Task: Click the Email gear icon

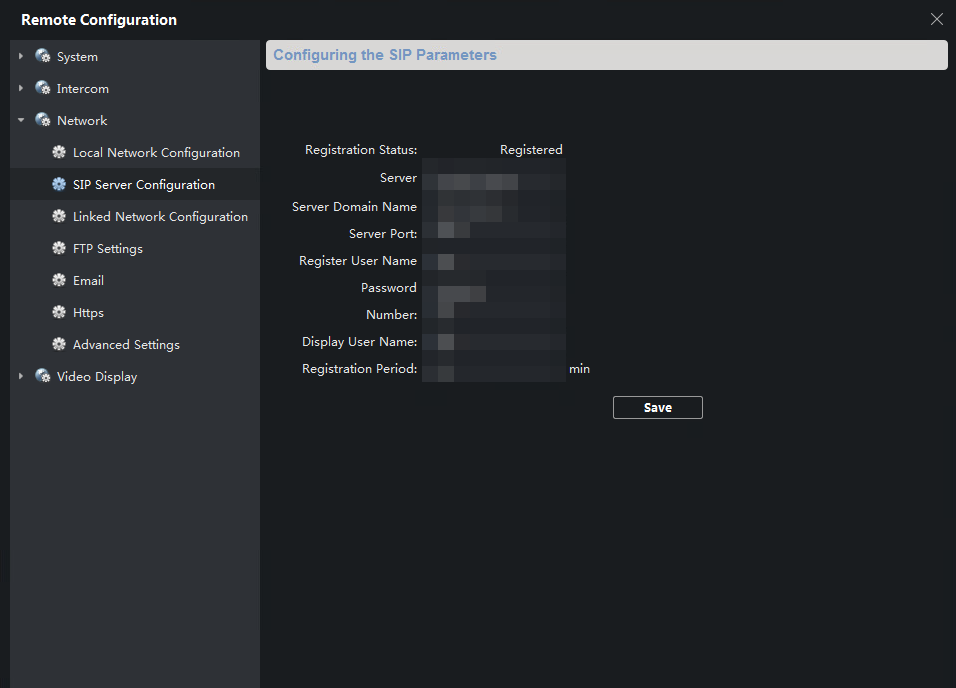Action: [x=59, y=280]
